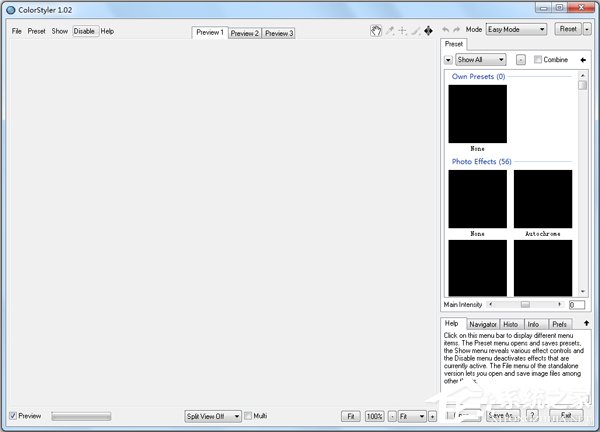
Task: Enable the Multi checkbox
Action: [248, 415]
